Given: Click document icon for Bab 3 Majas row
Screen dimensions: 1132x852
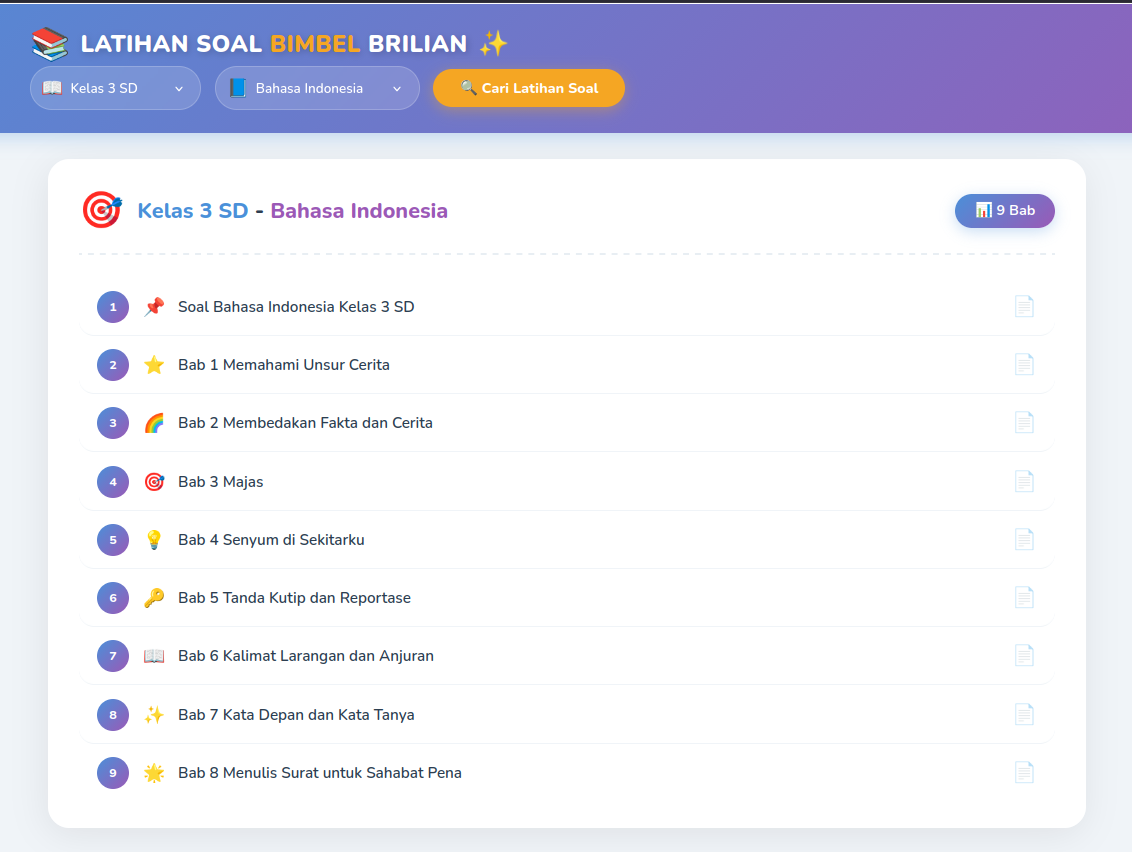Looking at the screenshot, I should coord(1024,481).
